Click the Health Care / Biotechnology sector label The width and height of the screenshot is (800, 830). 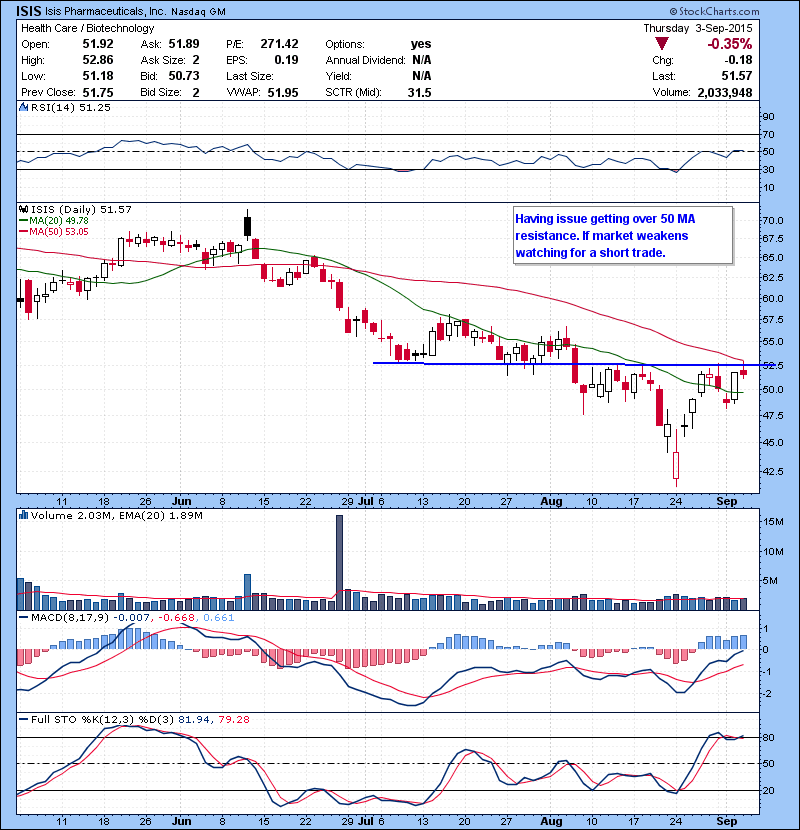pos(87,28)
